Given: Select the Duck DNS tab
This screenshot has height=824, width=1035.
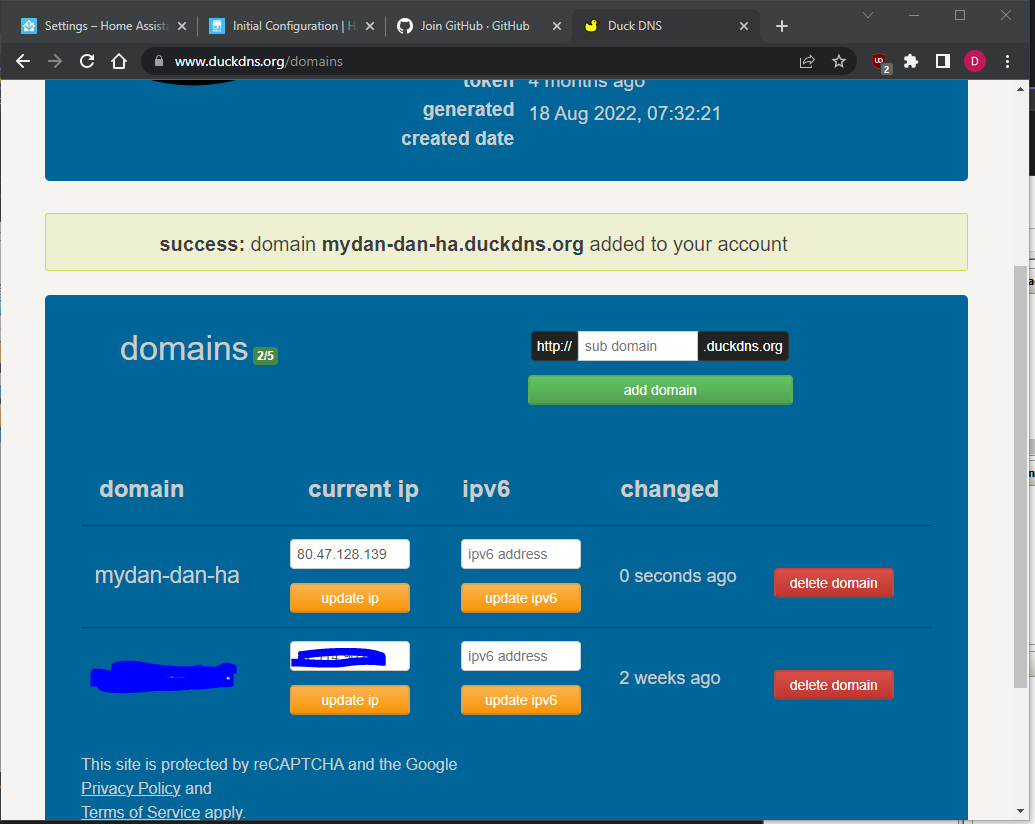Looking at the screenshot, I should coord(663,26).
